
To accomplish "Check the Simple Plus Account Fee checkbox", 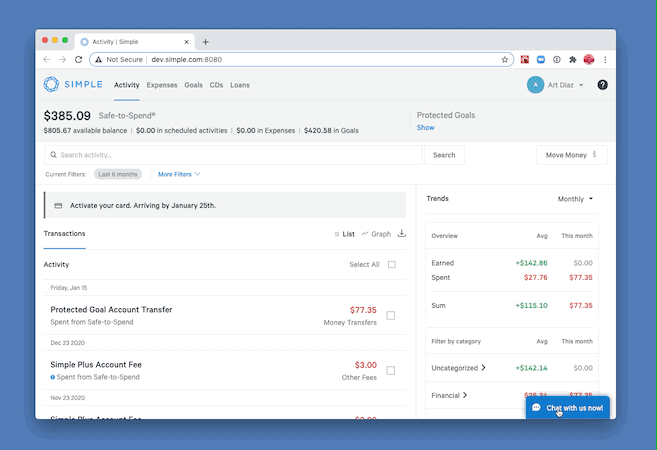I will pos(391,370).
